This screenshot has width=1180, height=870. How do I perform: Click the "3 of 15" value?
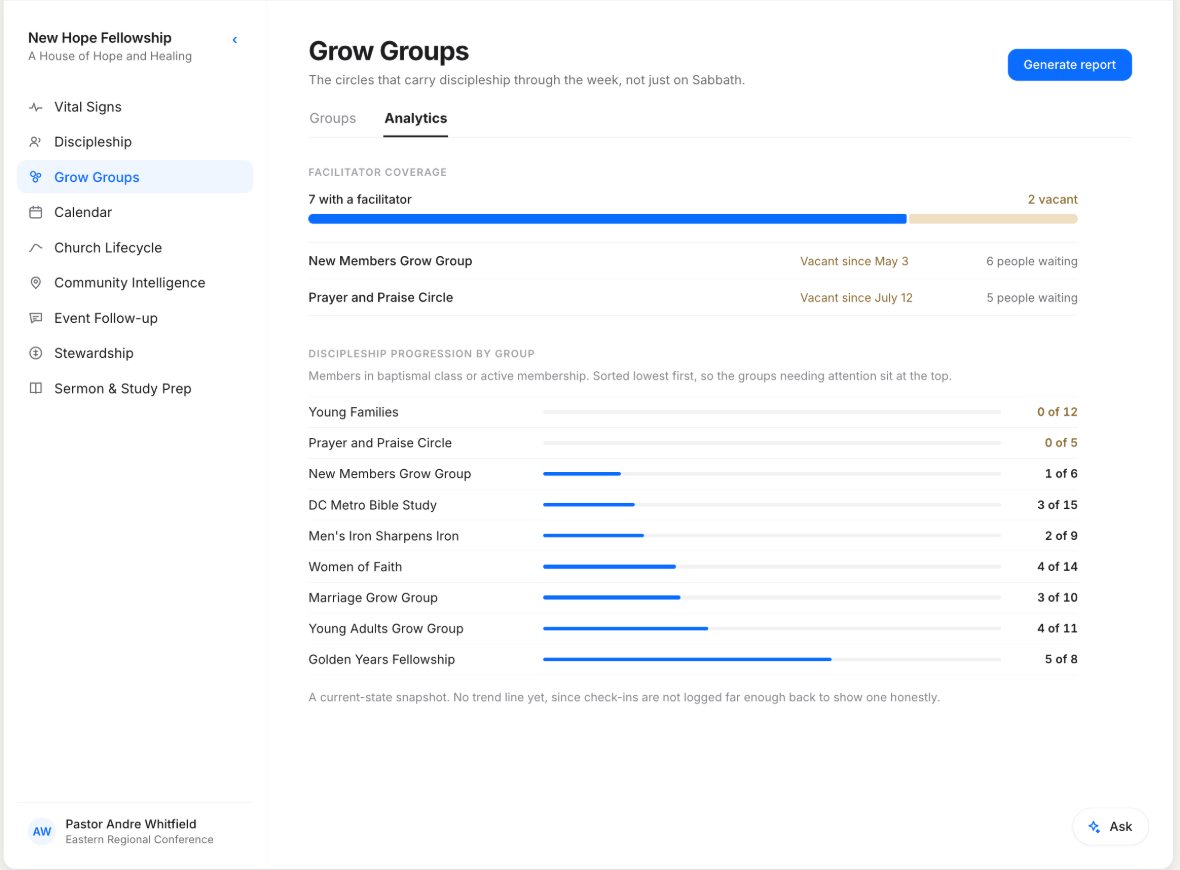coord(1057,505)
